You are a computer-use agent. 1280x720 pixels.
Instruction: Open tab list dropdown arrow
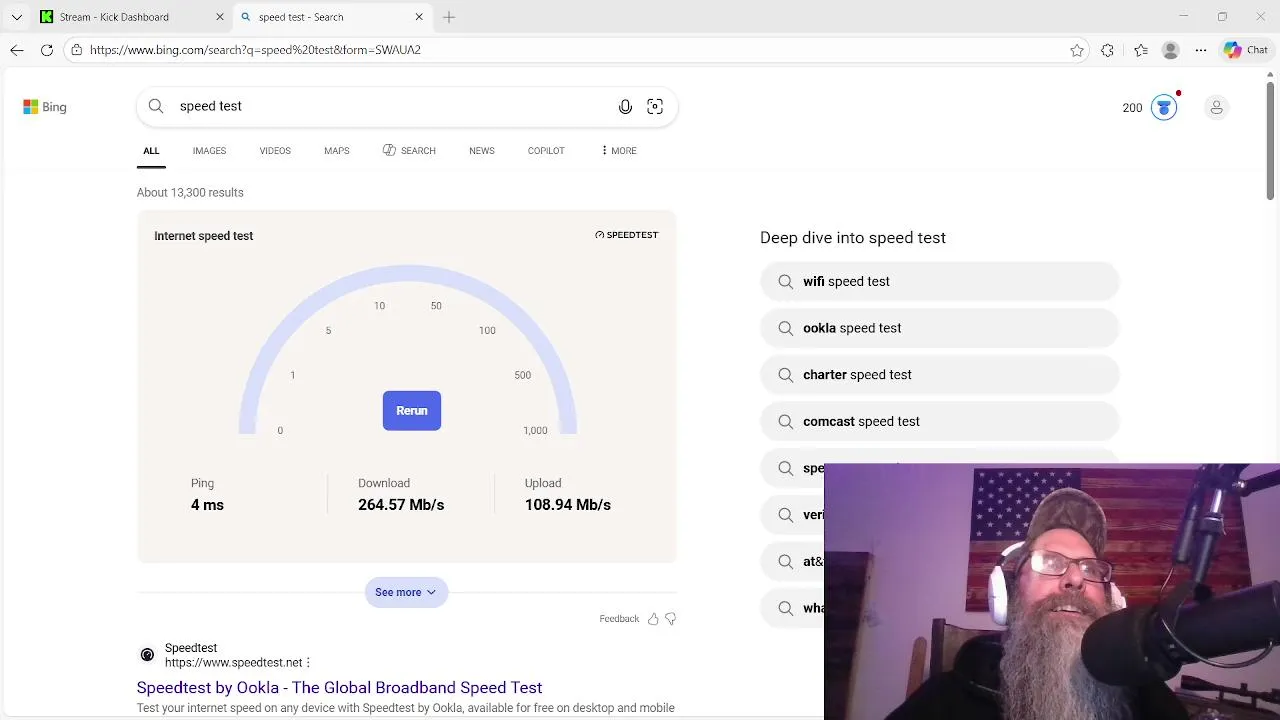point(16,17)
